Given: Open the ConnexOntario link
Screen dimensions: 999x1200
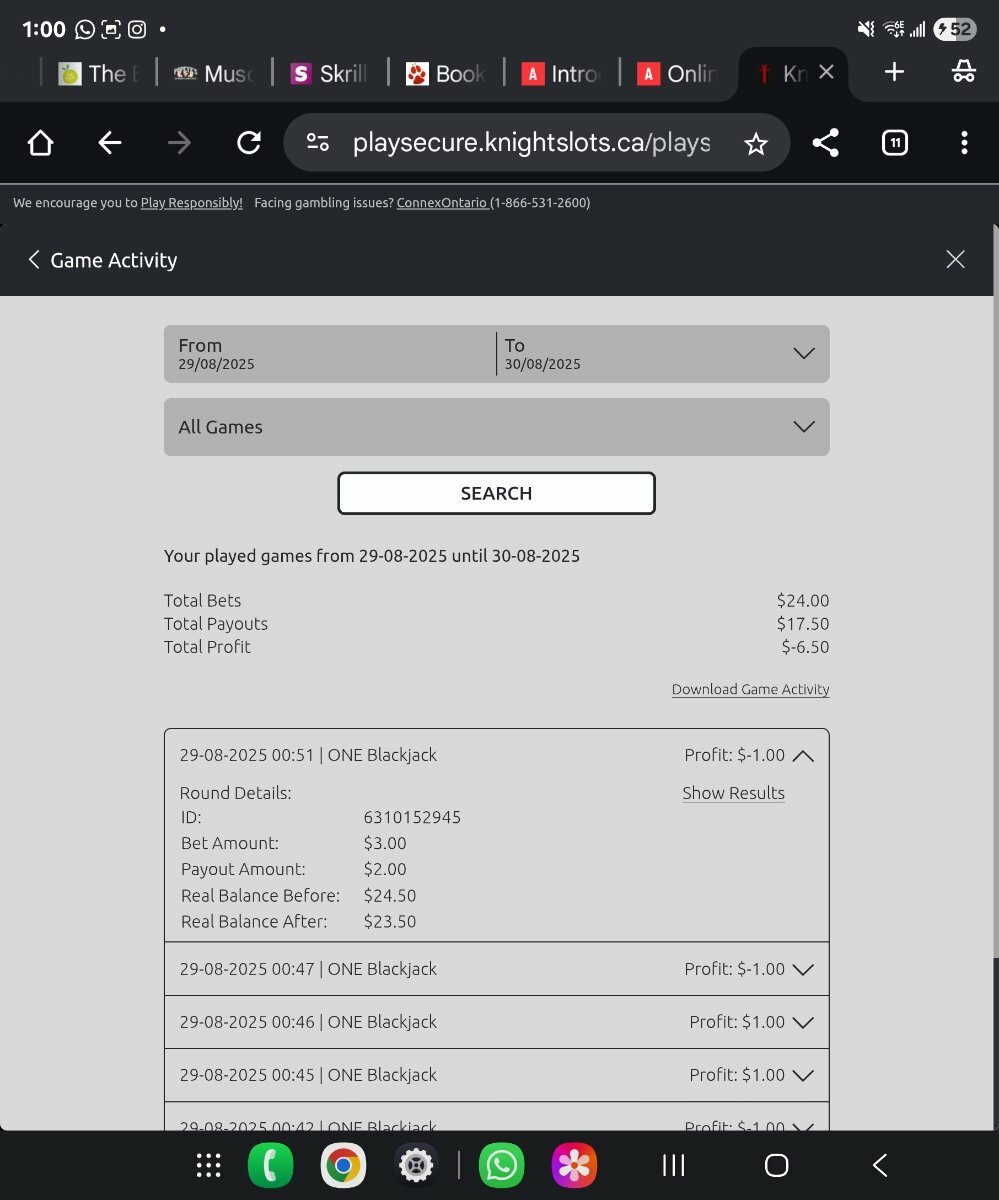Looking at the screenshot, I should (x=442, y=203).
